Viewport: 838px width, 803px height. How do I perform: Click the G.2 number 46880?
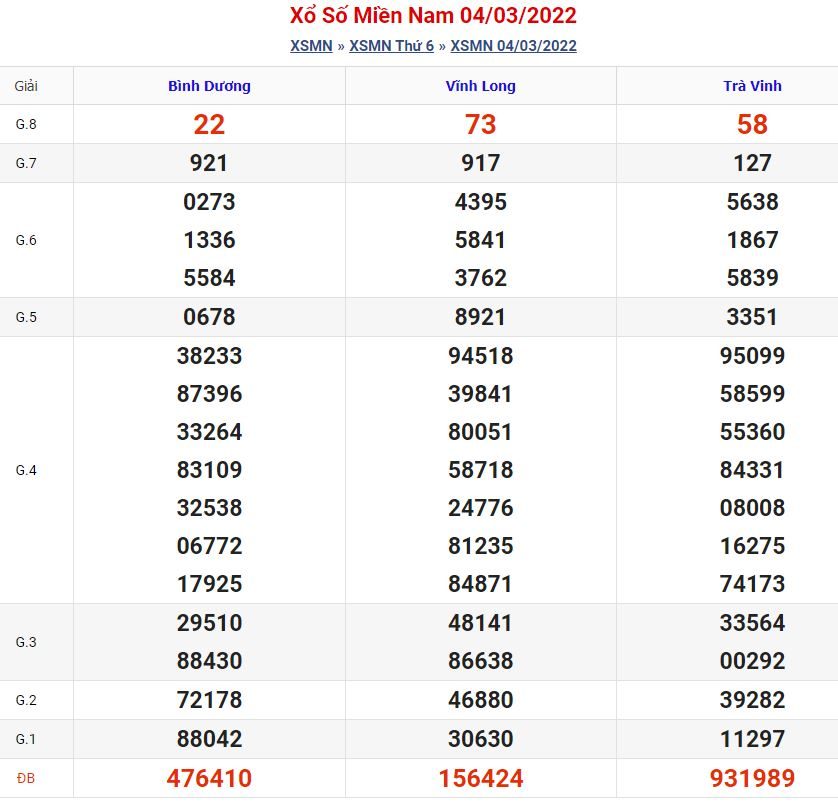480,700
